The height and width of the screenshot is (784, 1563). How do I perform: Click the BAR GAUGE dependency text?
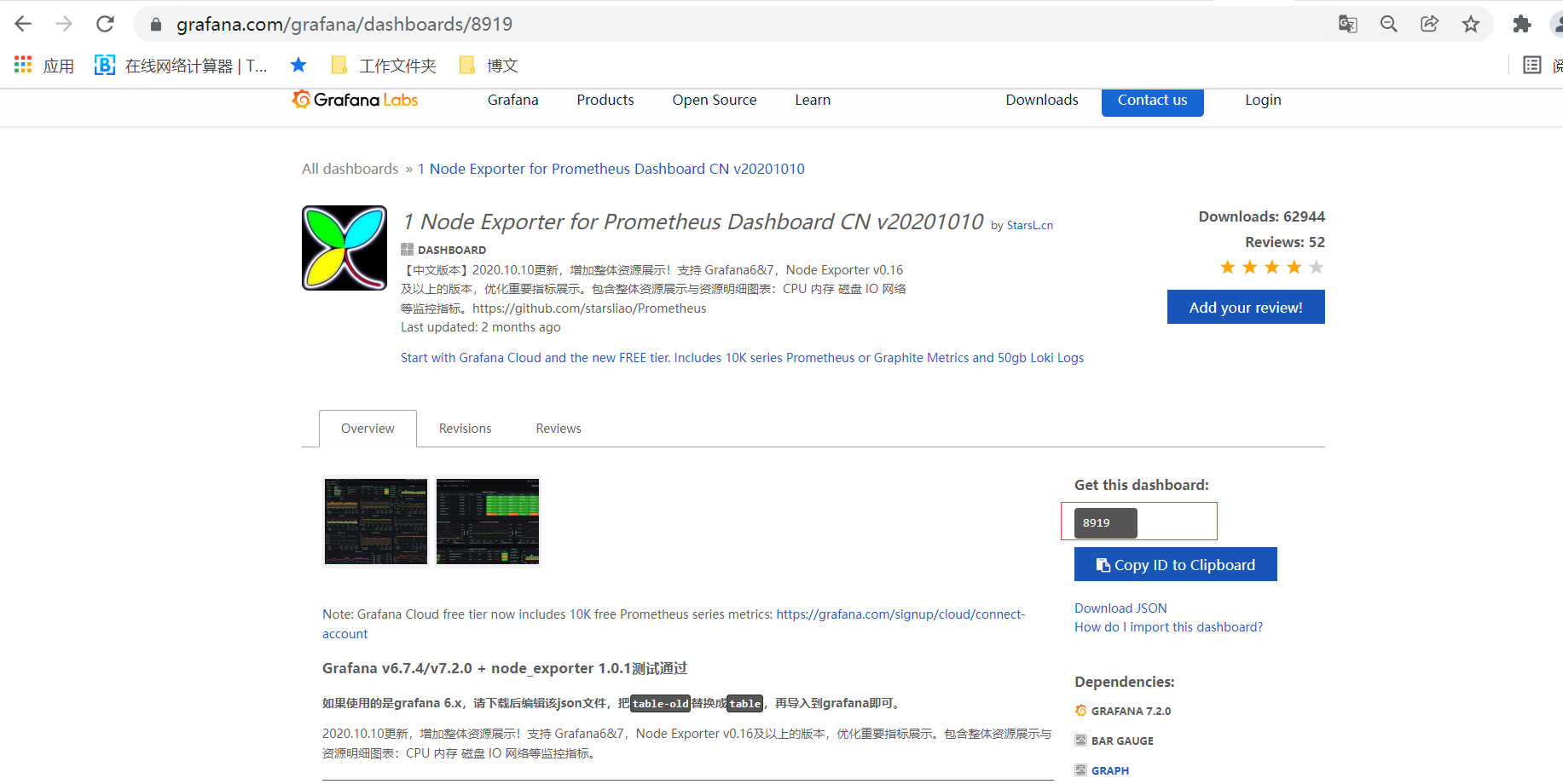pos(1122,741)
